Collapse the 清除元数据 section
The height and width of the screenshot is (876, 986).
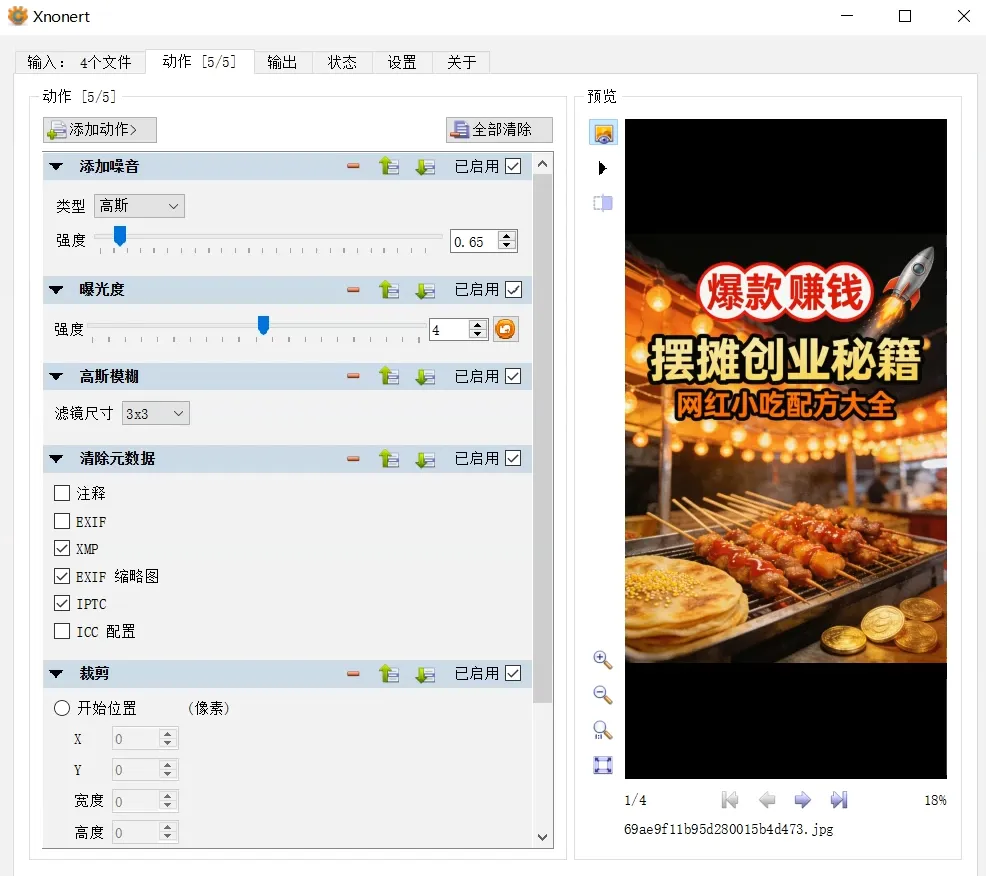[x=56, y=458]
